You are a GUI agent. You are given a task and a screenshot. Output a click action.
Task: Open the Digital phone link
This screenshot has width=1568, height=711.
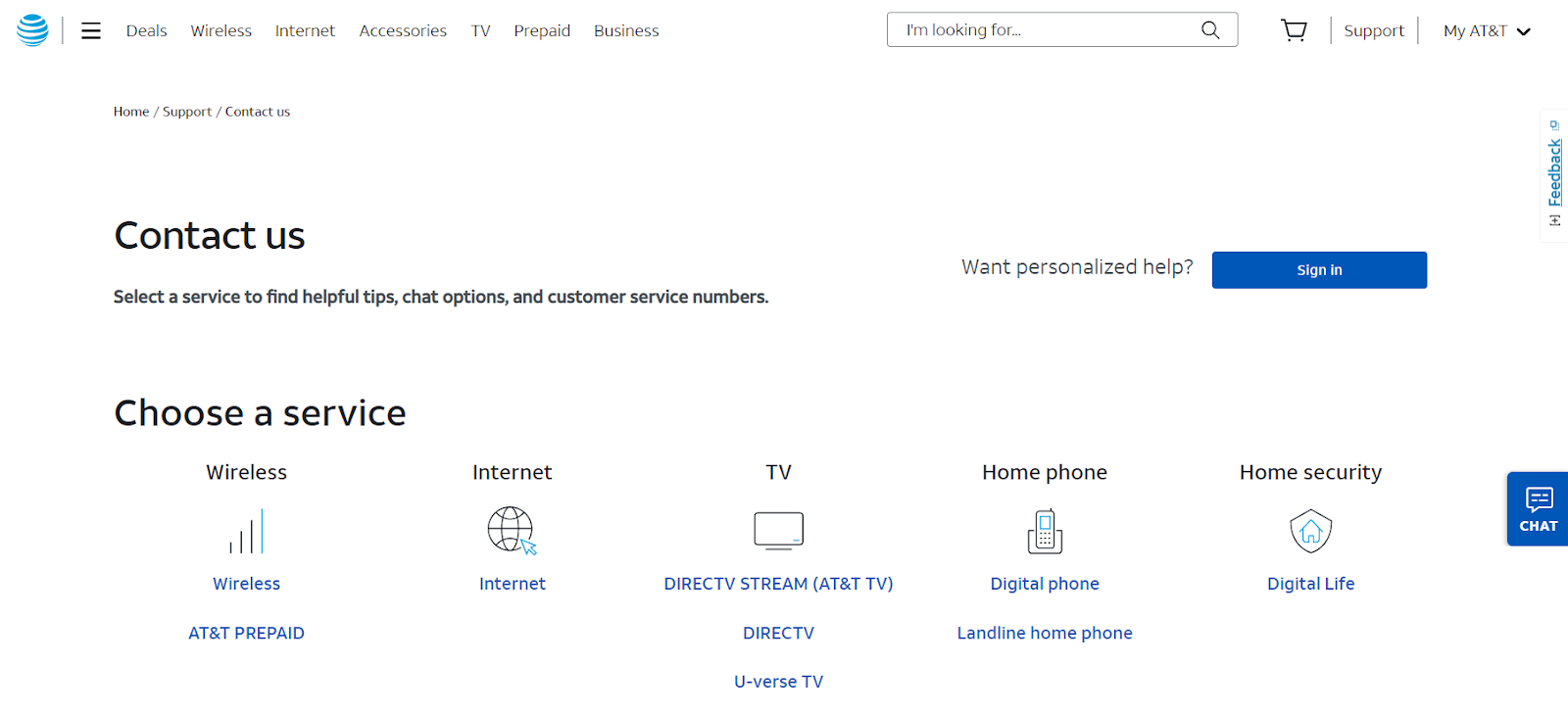pyautogui.click(x=1045, y=584)
